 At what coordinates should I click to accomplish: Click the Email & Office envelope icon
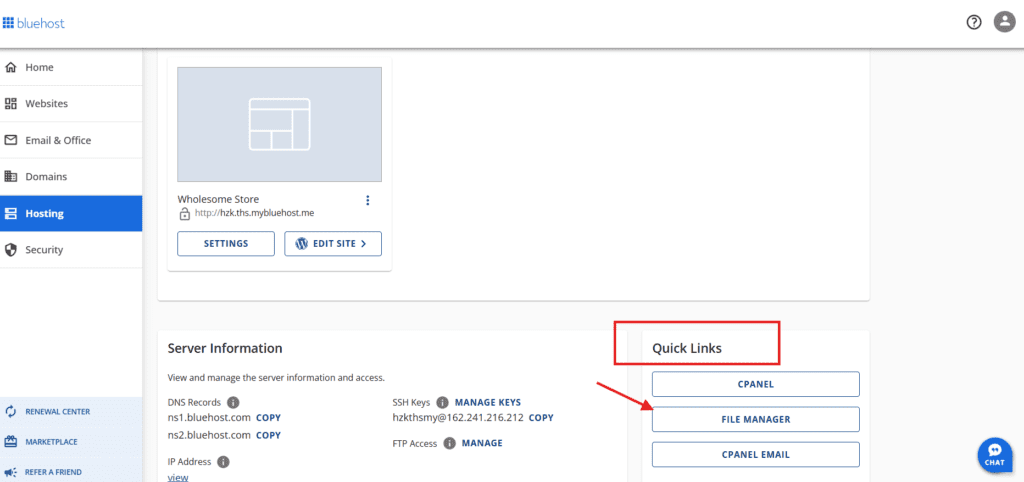click(11, 140)
